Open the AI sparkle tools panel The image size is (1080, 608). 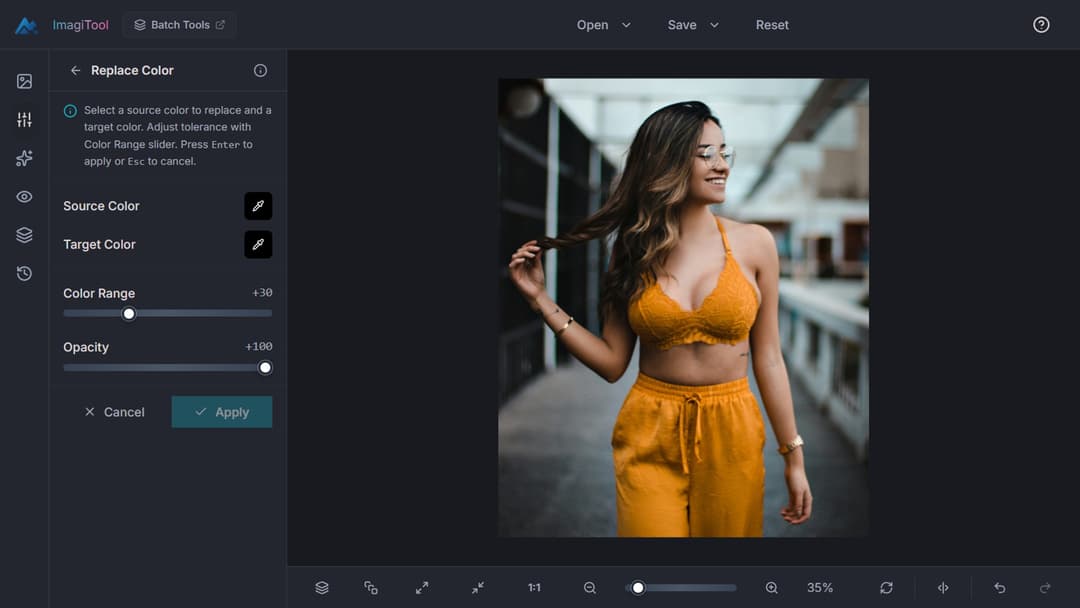[24, 158]
